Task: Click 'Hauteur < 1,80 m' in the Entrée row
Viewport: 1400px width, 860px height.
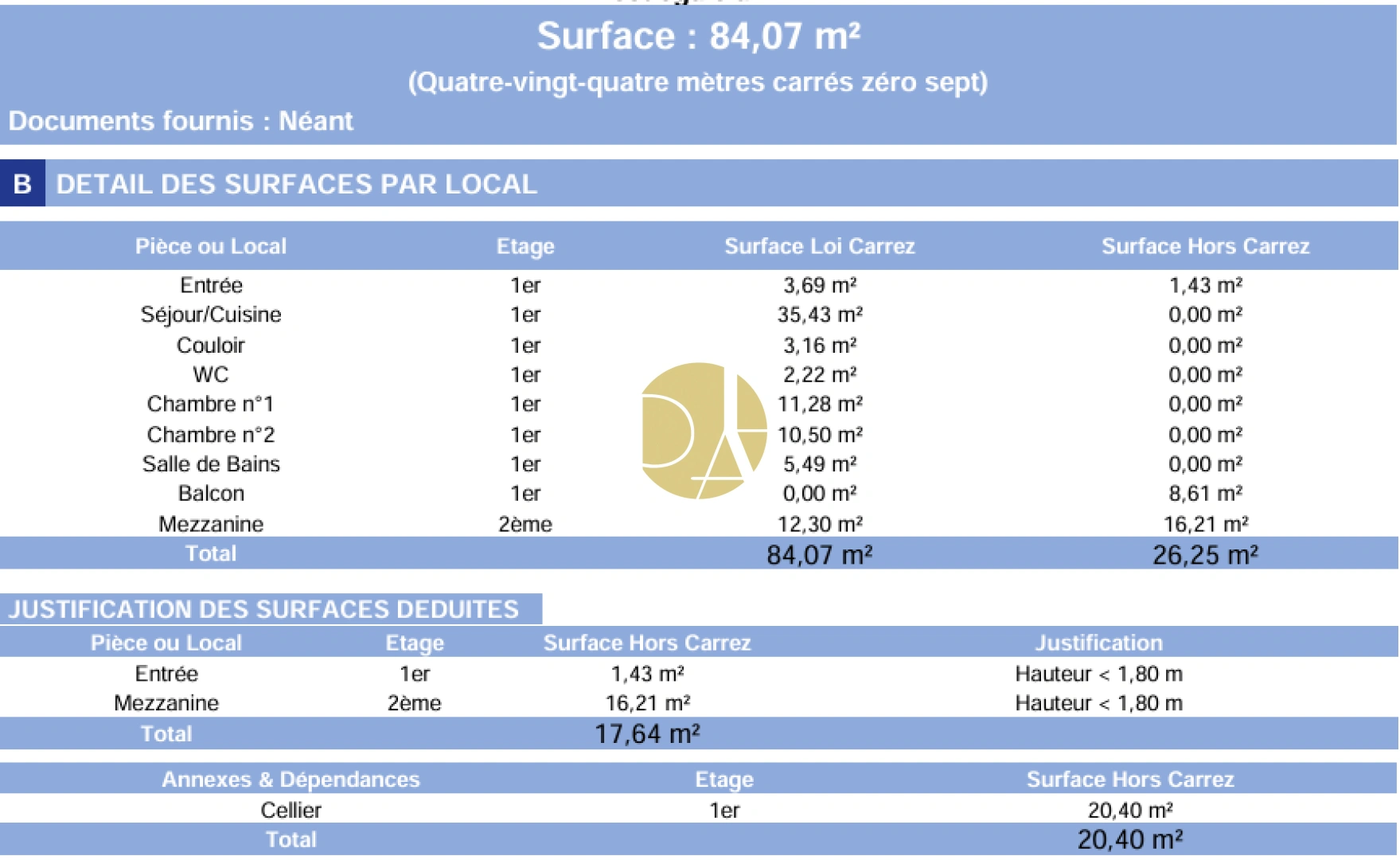Action: point(1099,674)
